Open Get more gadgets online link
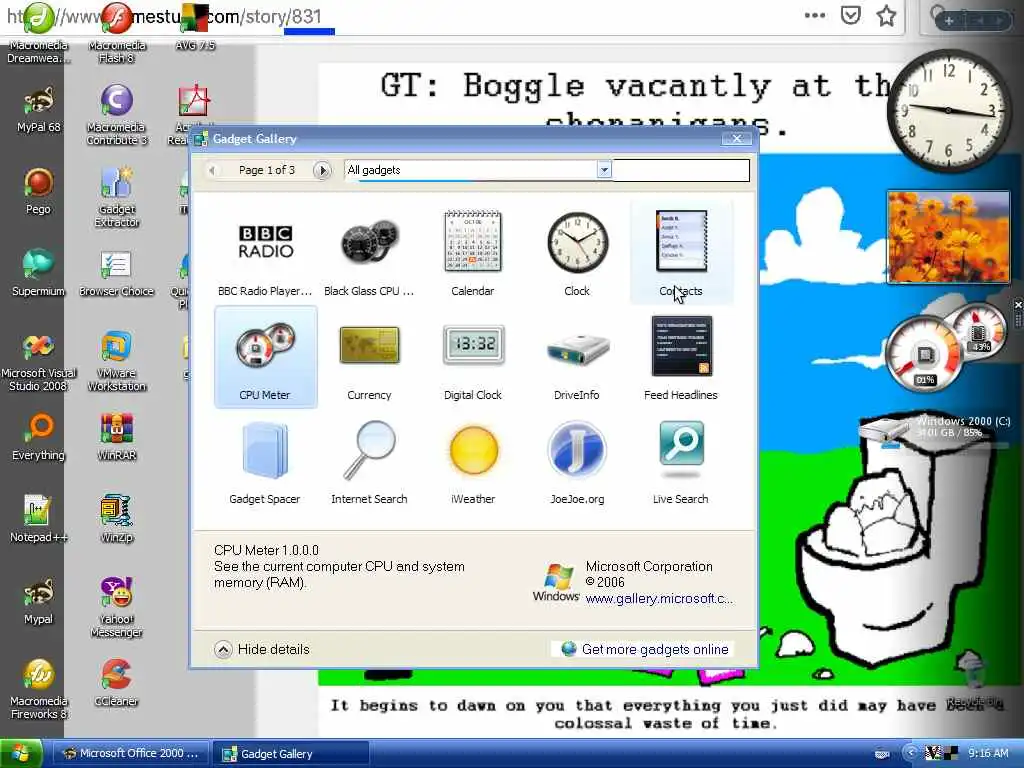This screenshot has height=768, width=1024. click(x=645, y=649)
